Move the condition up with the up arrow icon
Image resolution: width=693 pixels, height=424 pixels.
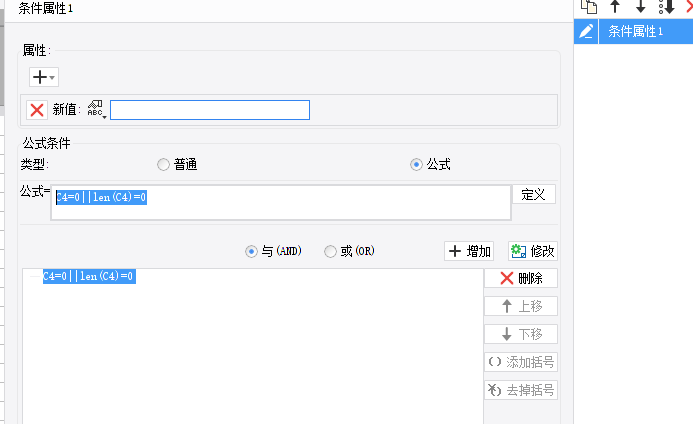click(x=615, y=6)
